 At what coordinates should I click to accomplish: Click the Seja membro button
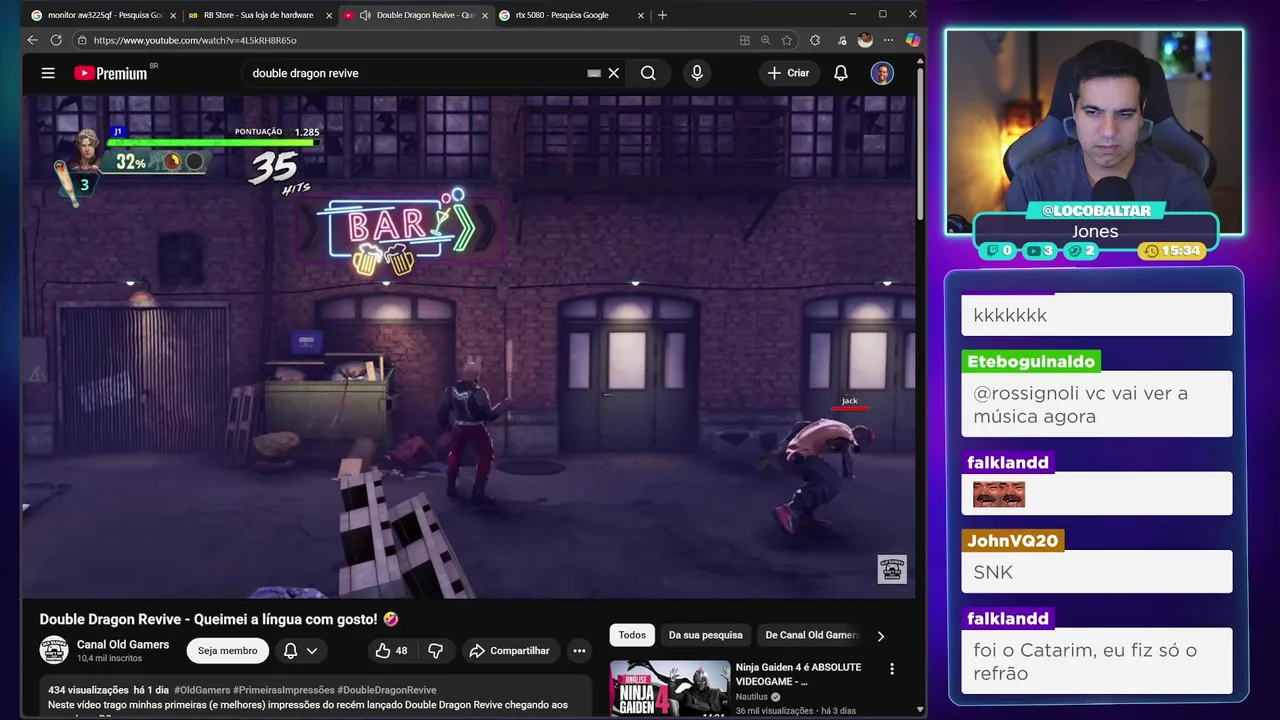point(228,650)
